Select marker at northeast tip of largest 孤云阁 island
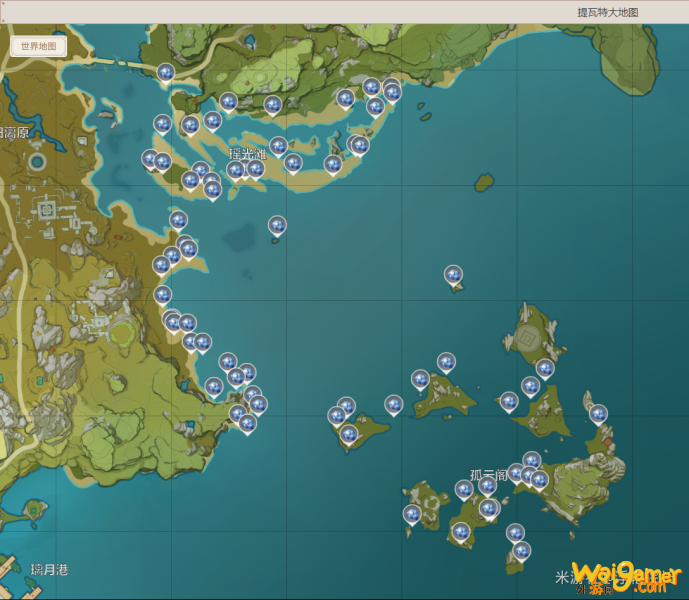 click(598, 415)
